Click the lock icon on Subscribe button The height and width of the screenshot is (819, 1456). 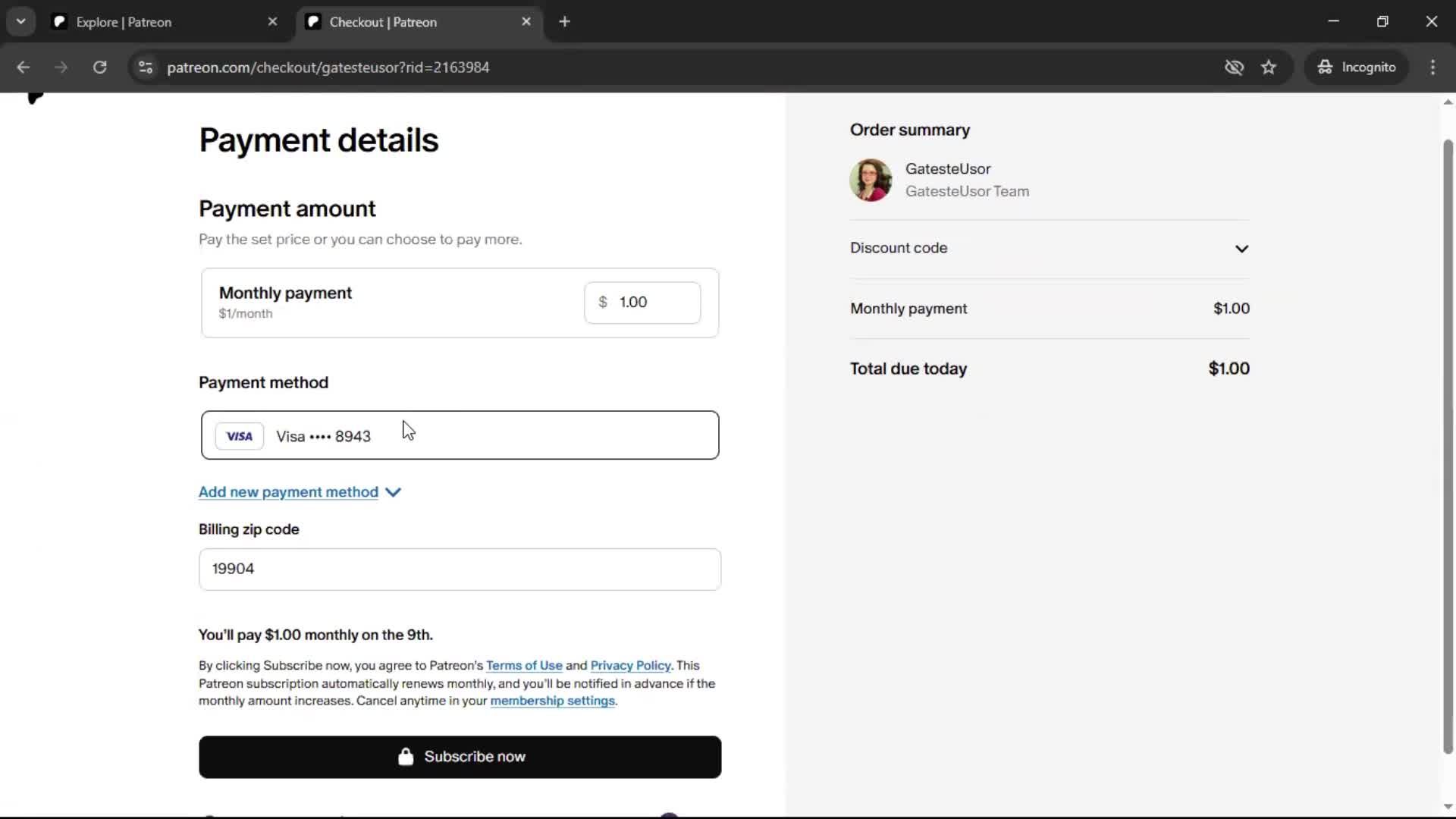click(x=406, y=756)
